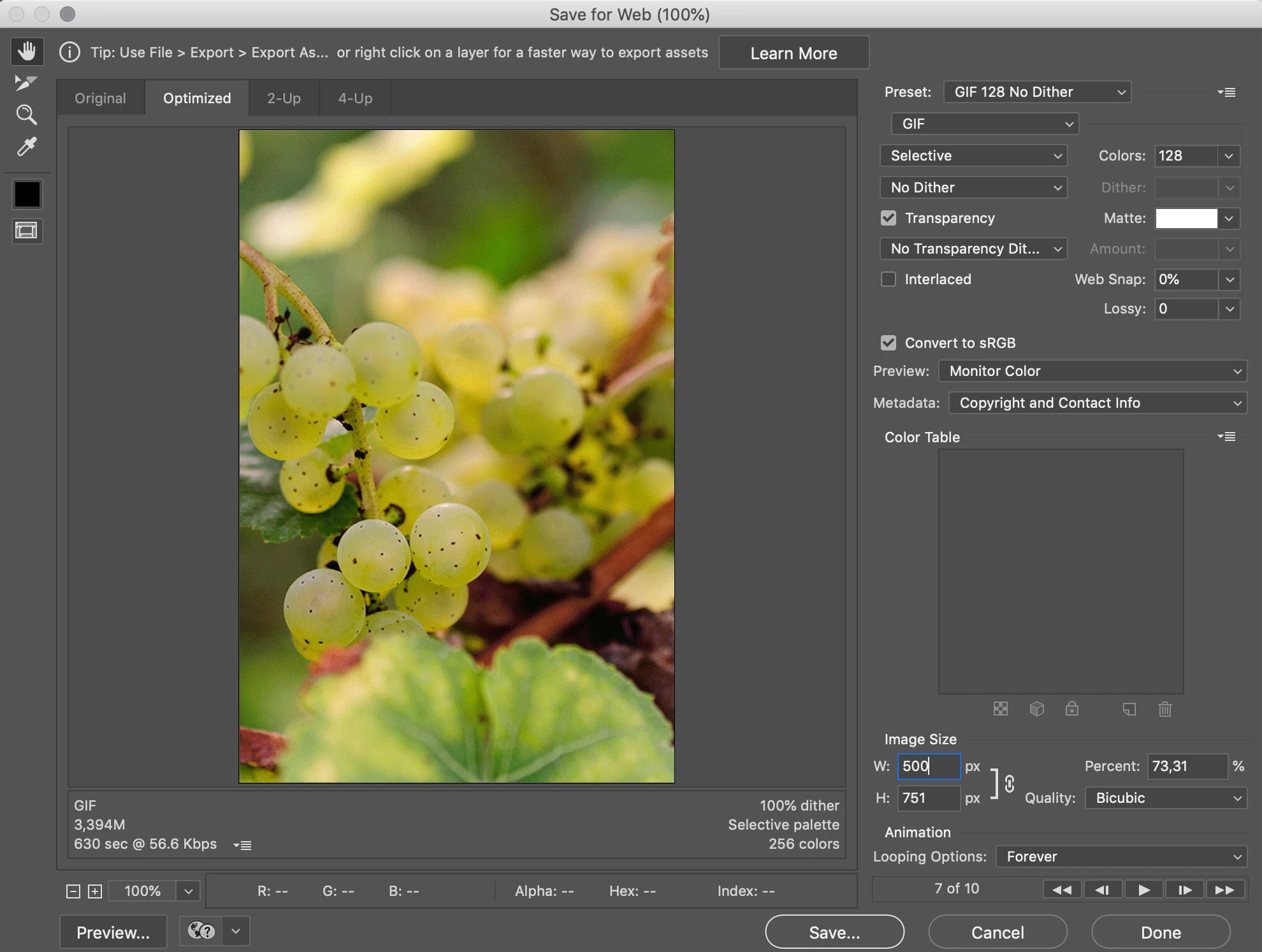The width and height of the screenshot is (1262, 952).
Task: Switch to the 2-Up tab
Action: (284, 98)
